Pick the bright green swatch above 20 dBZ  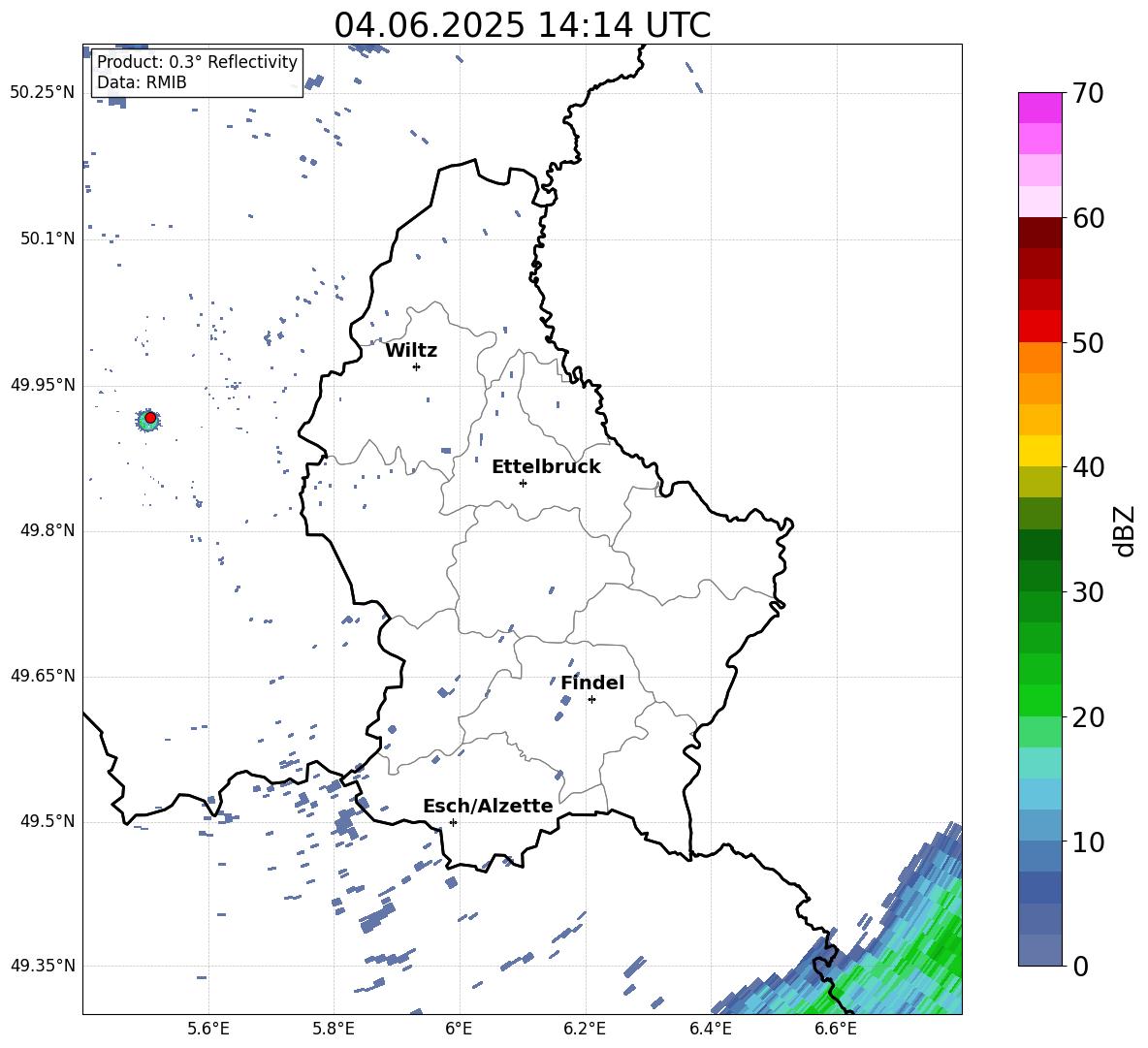point(1039,701)
